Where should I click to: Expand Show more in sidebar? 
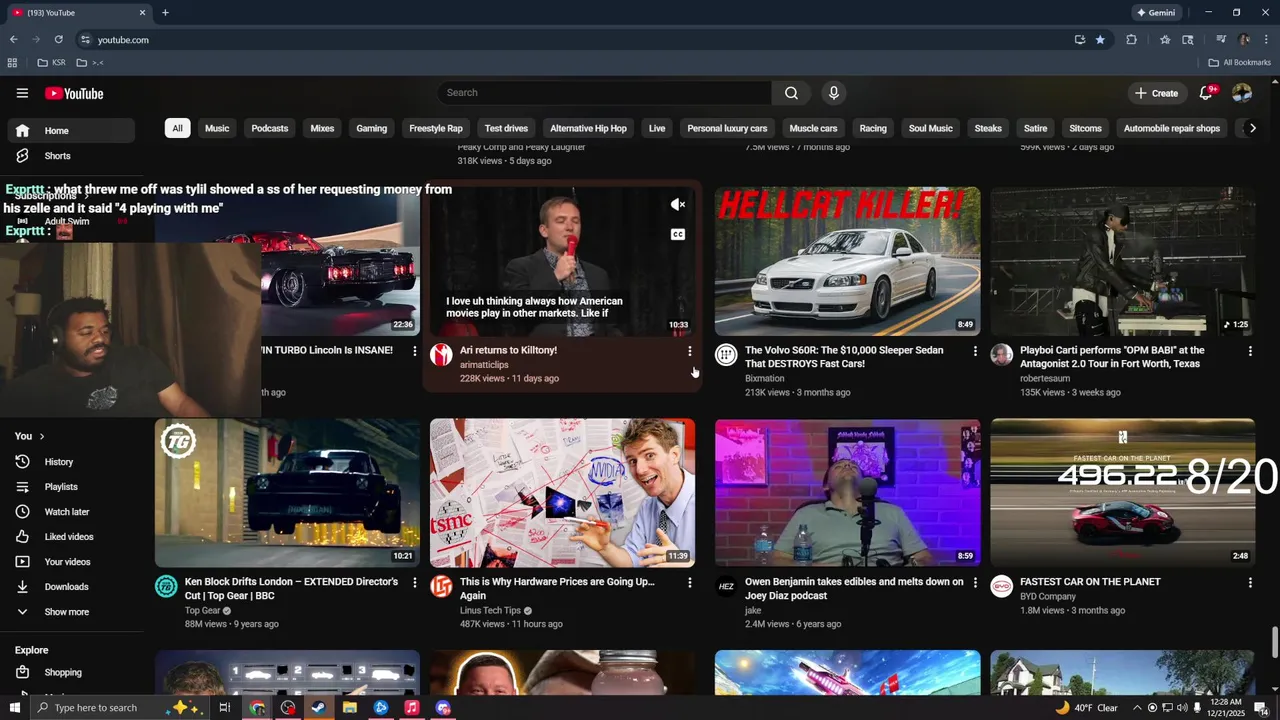(x=71, y=612)
